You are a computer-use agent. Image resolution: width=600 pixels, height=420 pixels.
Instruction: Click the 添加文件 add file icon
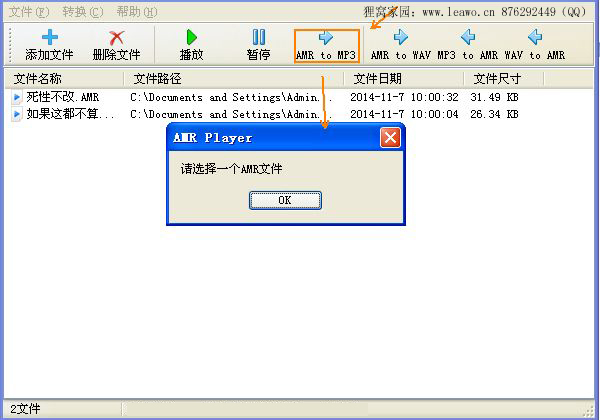(50, 37)
